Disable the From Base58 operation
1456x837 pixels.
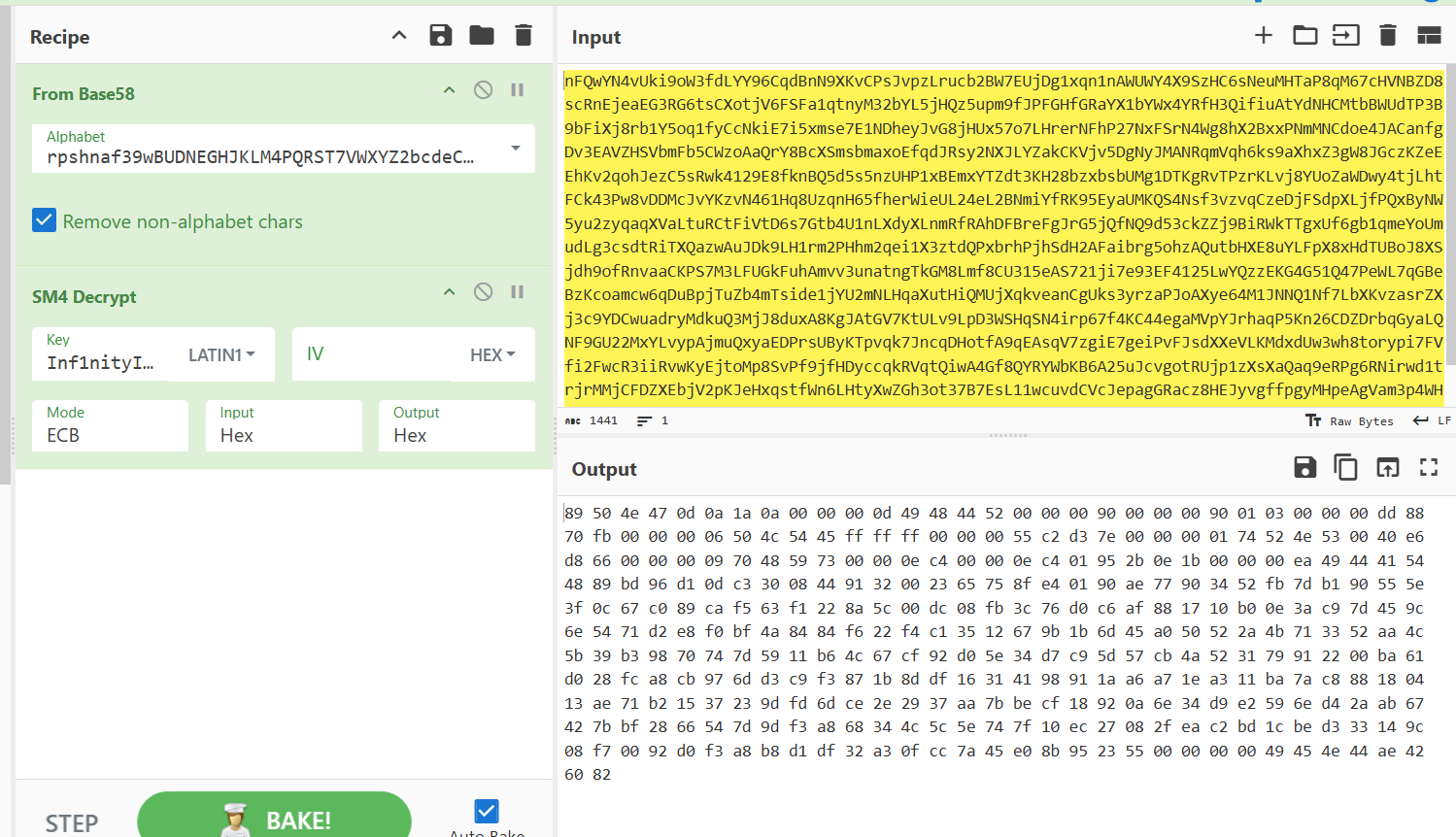pos(483,90)
